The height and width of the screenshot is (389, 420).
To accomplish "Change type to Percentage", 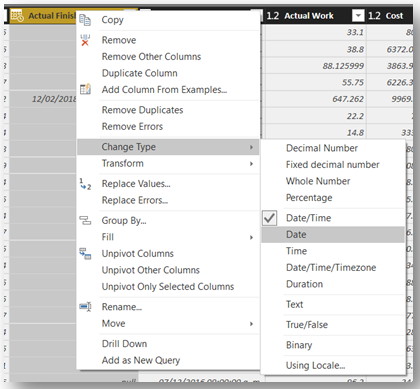I will (x=333, y=198).
